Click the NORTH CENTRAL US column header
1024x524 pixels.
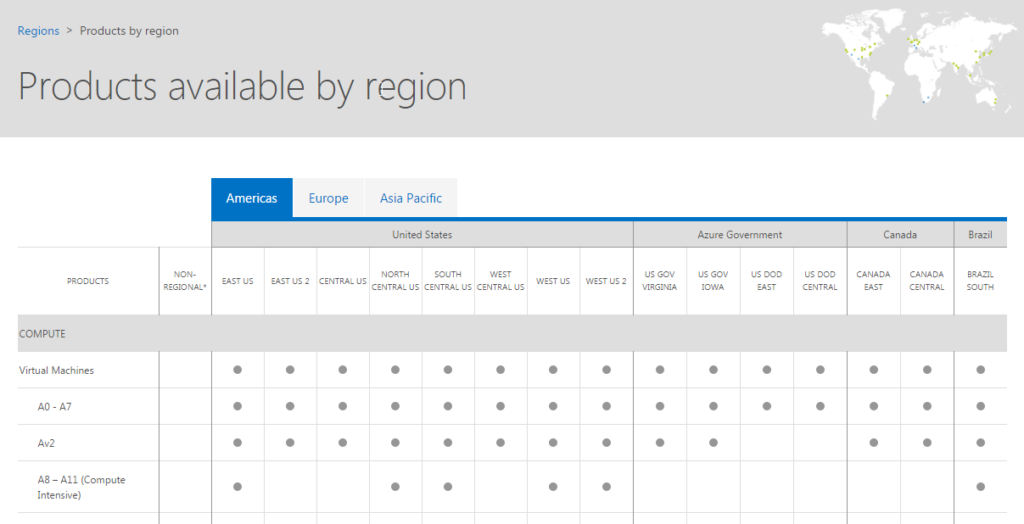point(395,281)
